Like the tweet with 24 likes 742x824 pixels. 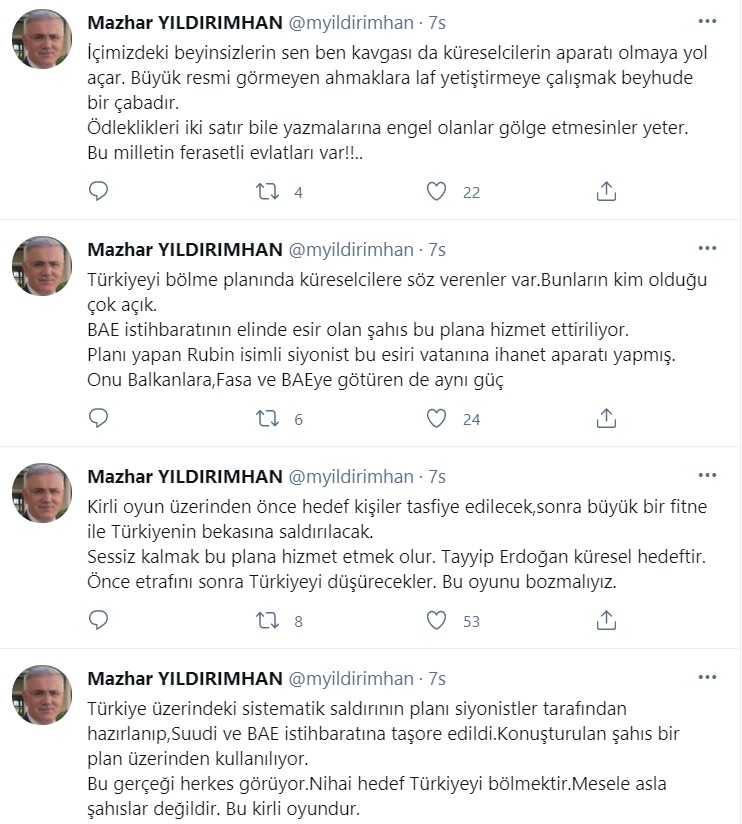point(436,418)
